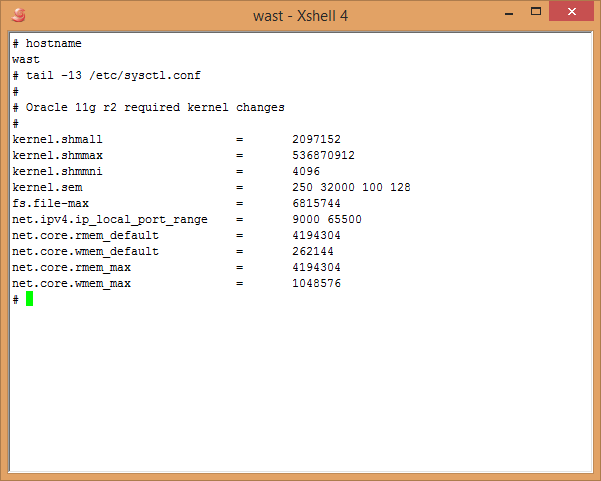Click the Xshell app icon in title bar
The image size is (601, 481).
(18, 14)
